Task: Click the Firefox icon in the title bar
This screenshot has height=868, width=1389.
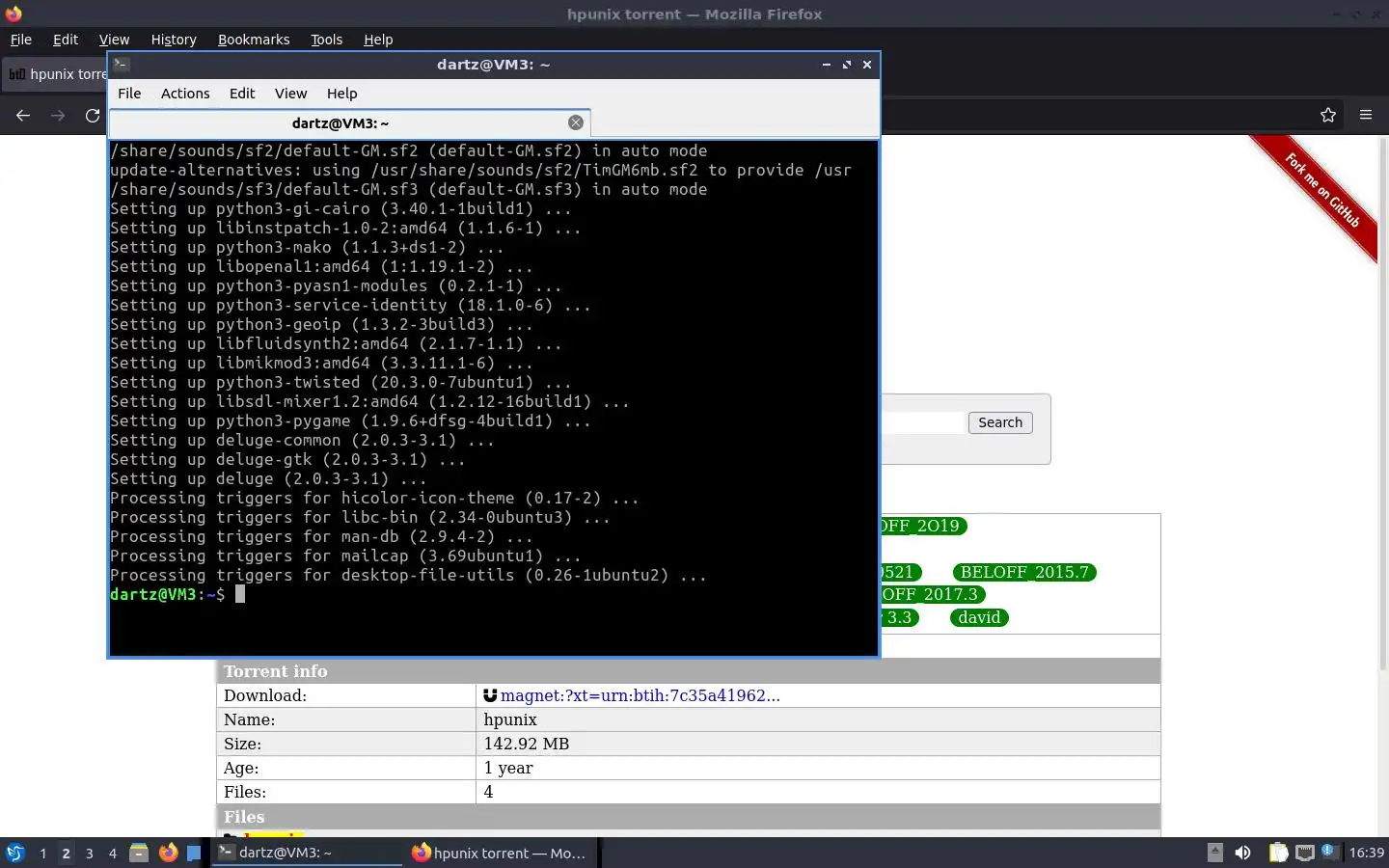Action: point(14,14)
